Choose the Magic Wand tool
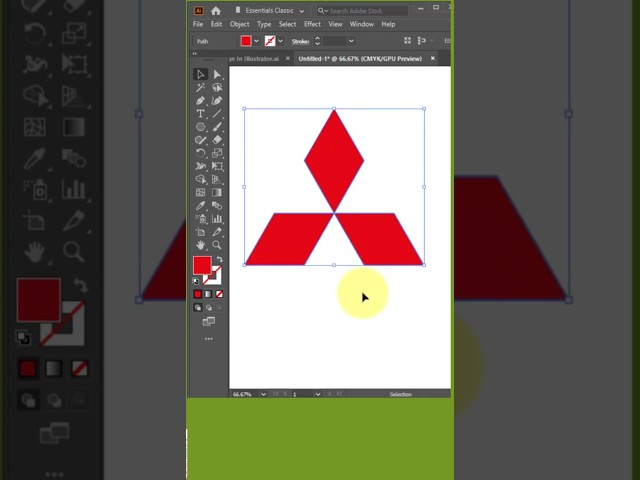640x480 pixels. point(200,87)
